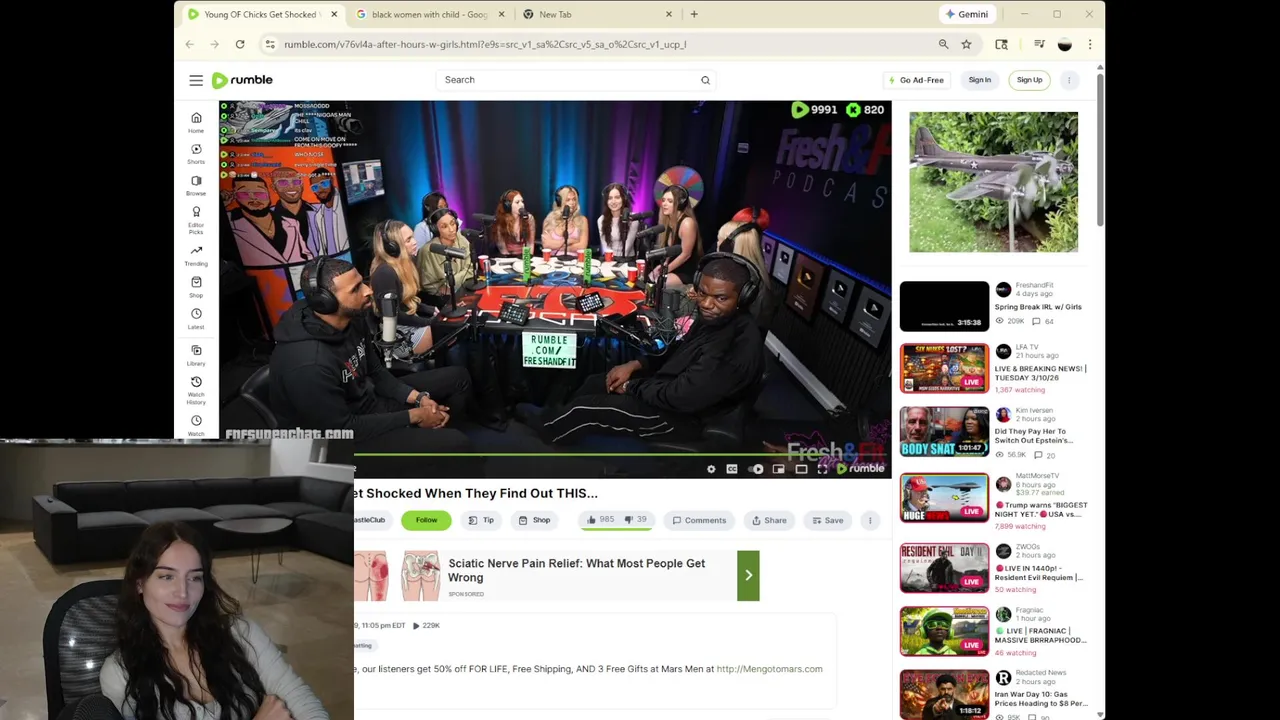Click the search magnifier icon

(x=705, y=80)
